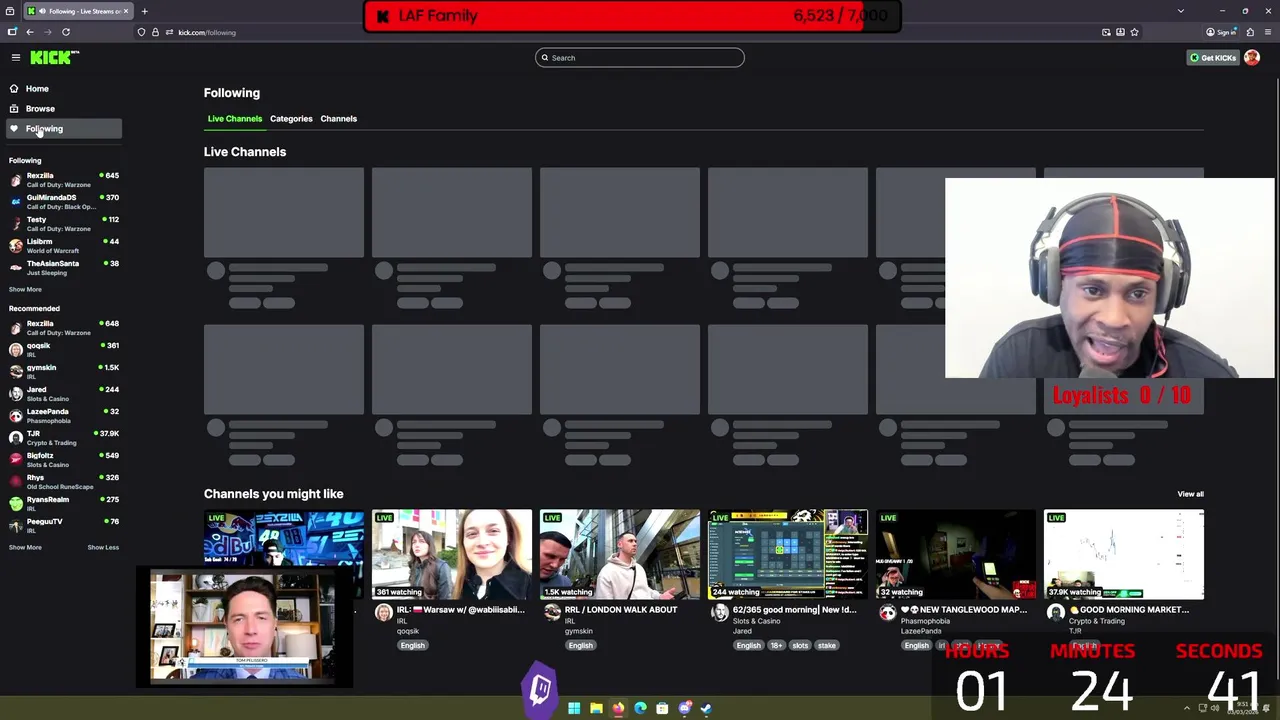Click the slots tag on Jared's stream

(x=800, y=646)
